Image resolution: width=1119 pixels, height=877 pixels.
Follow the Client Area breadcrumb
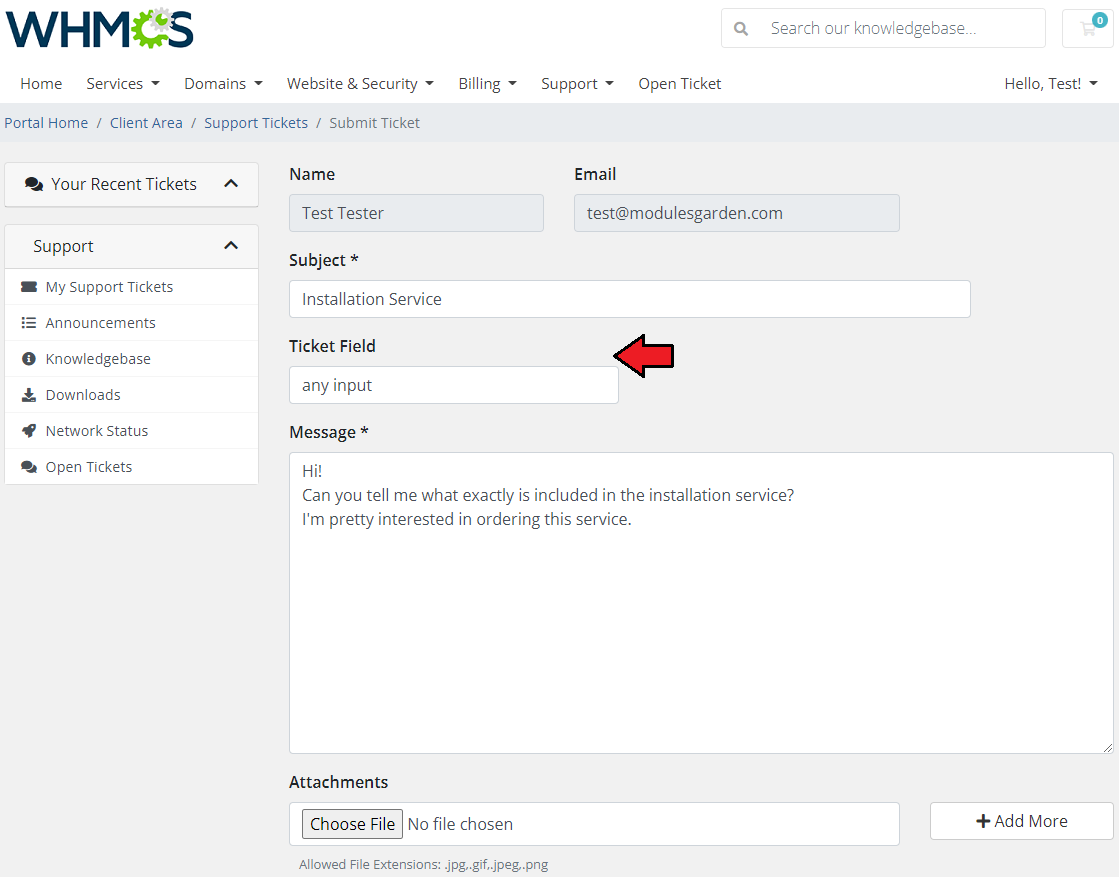[x=146, y=123]
